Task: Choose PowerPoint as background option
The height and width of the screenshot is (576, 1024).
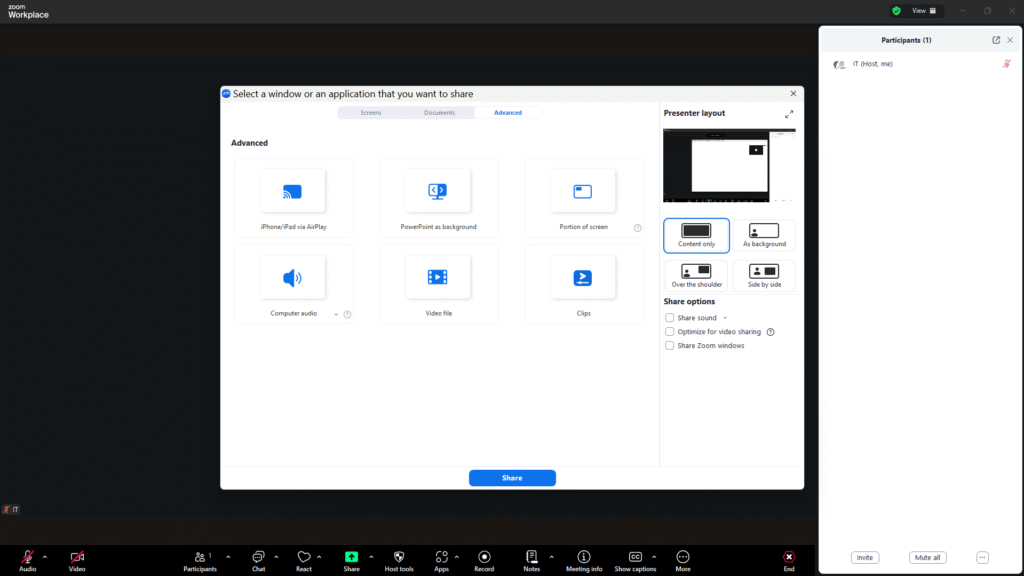Action: coord(438,198)
